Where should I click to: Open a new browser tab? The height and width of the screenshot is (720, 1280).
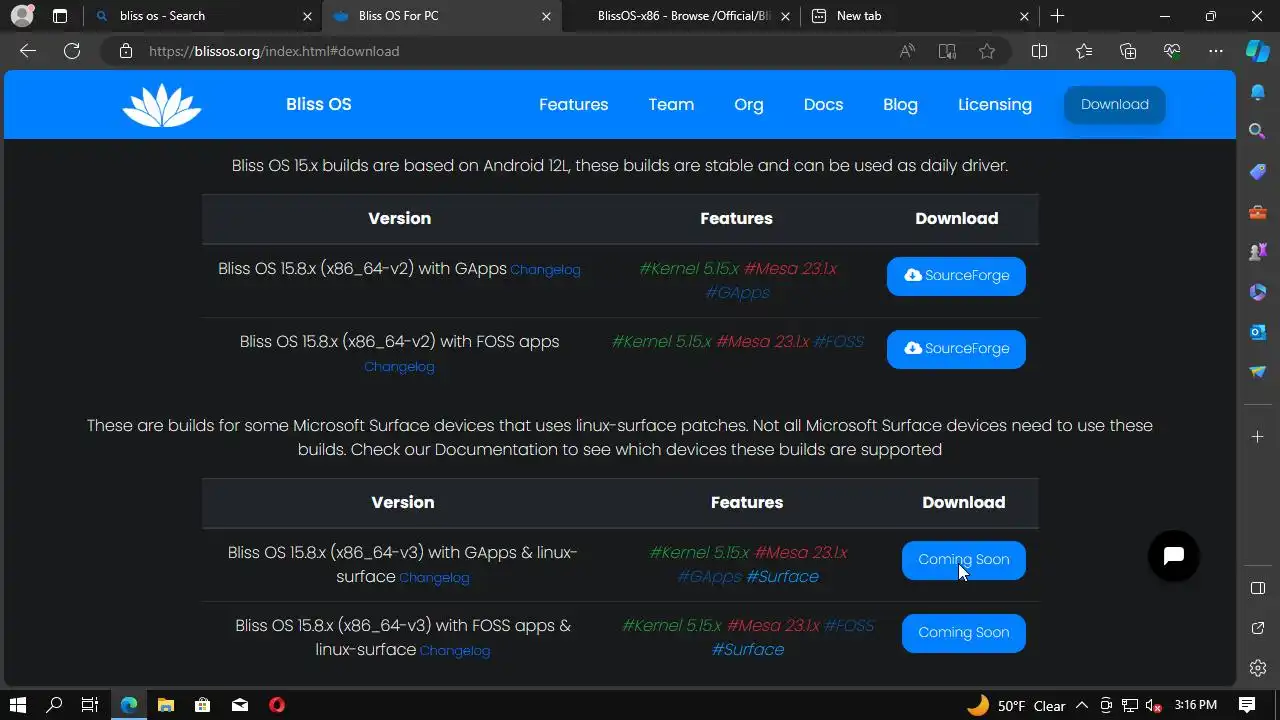click(x=1057, y=16)
